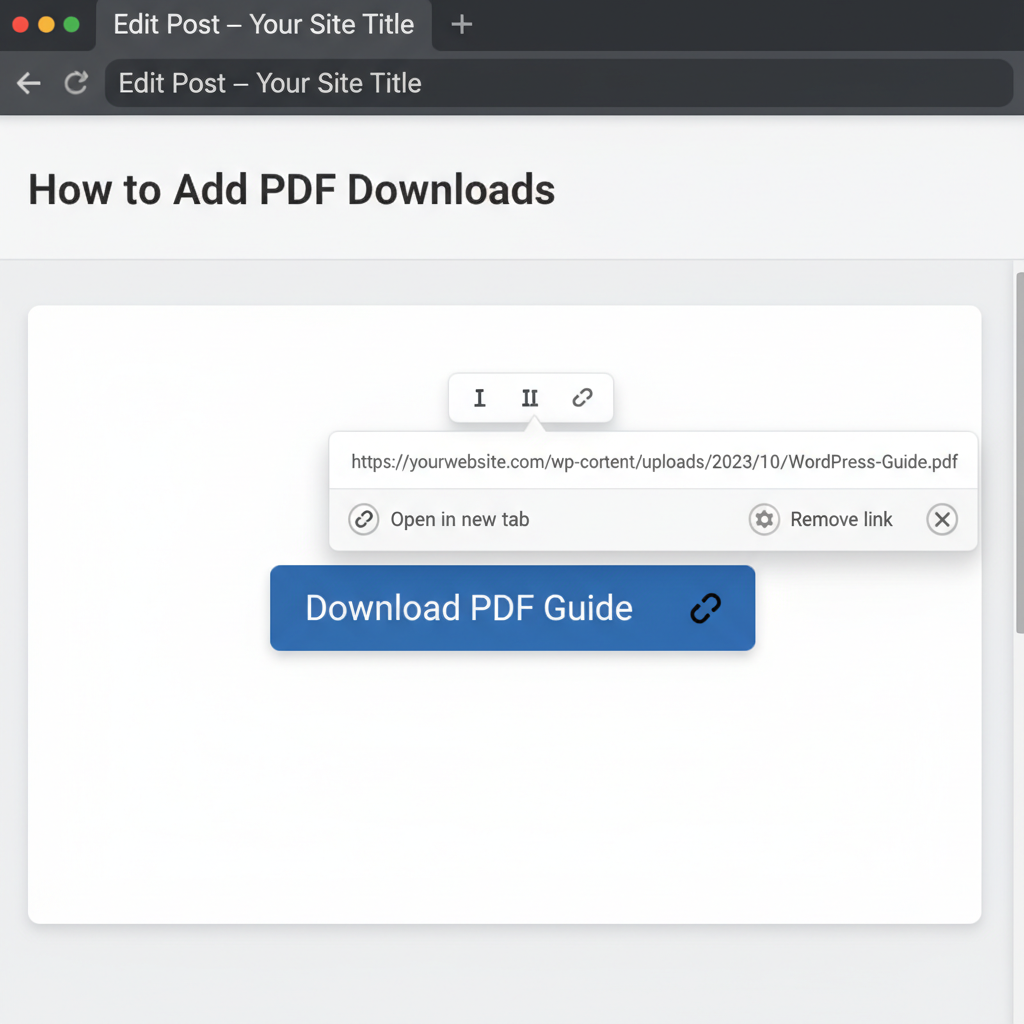Select Remove link
This screenshot has height=1024, width=1024.
click(841, 519)
